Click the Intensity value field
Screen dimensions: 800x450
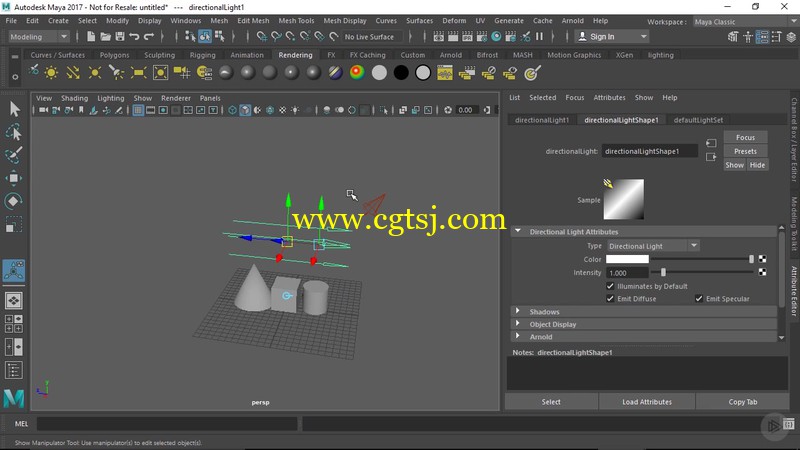pyautogui.click(x=627, y=272)
